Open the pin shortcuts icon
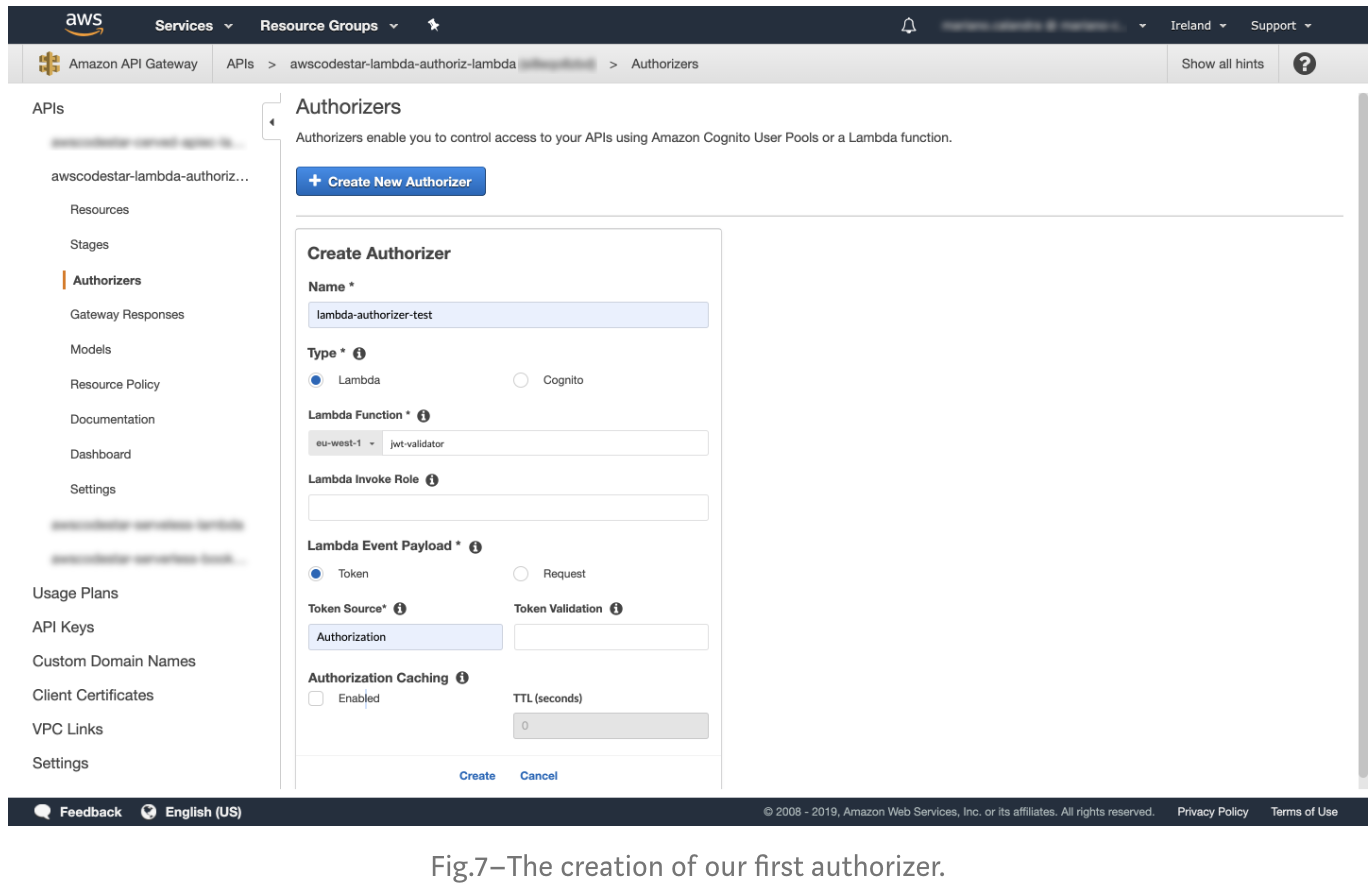The image size is (1372, 894). point(433,25)
